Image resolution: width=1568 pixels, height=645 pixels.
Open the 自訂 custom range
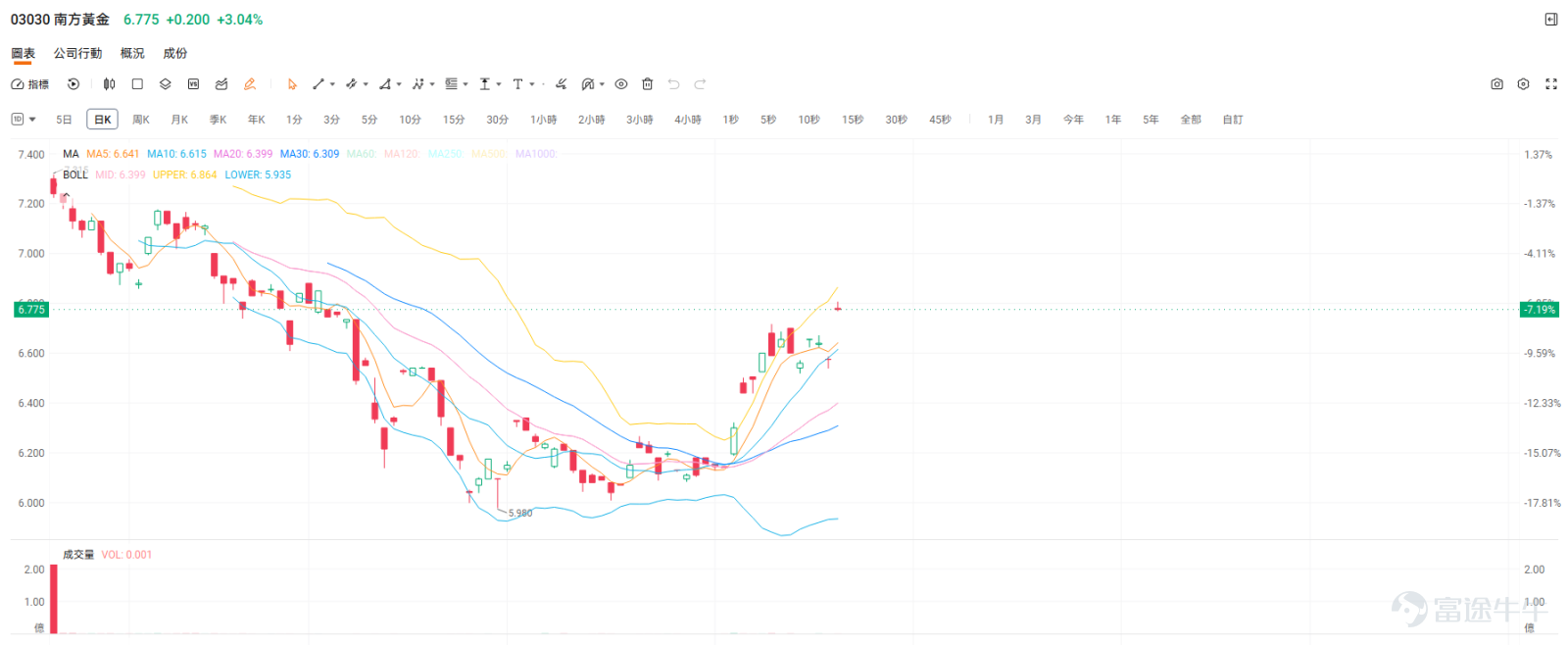coord(1233,120)
